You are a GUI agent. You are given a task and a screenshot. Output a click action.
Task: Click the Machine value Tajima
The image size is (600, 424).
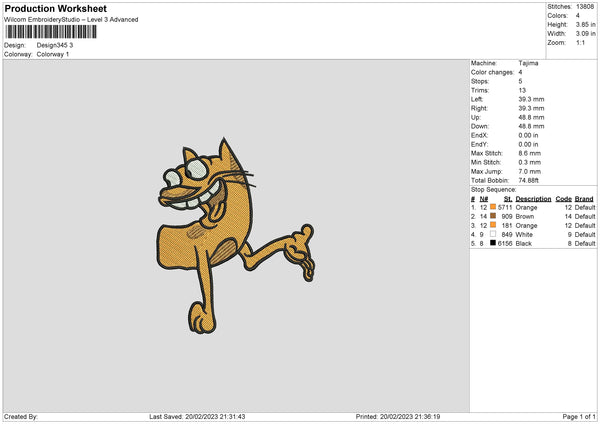pos(528,63)
